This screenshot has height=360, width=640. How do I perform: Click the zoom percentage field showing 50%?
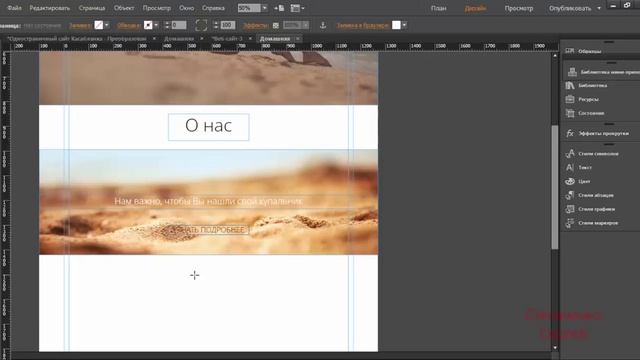click(249, 8)
